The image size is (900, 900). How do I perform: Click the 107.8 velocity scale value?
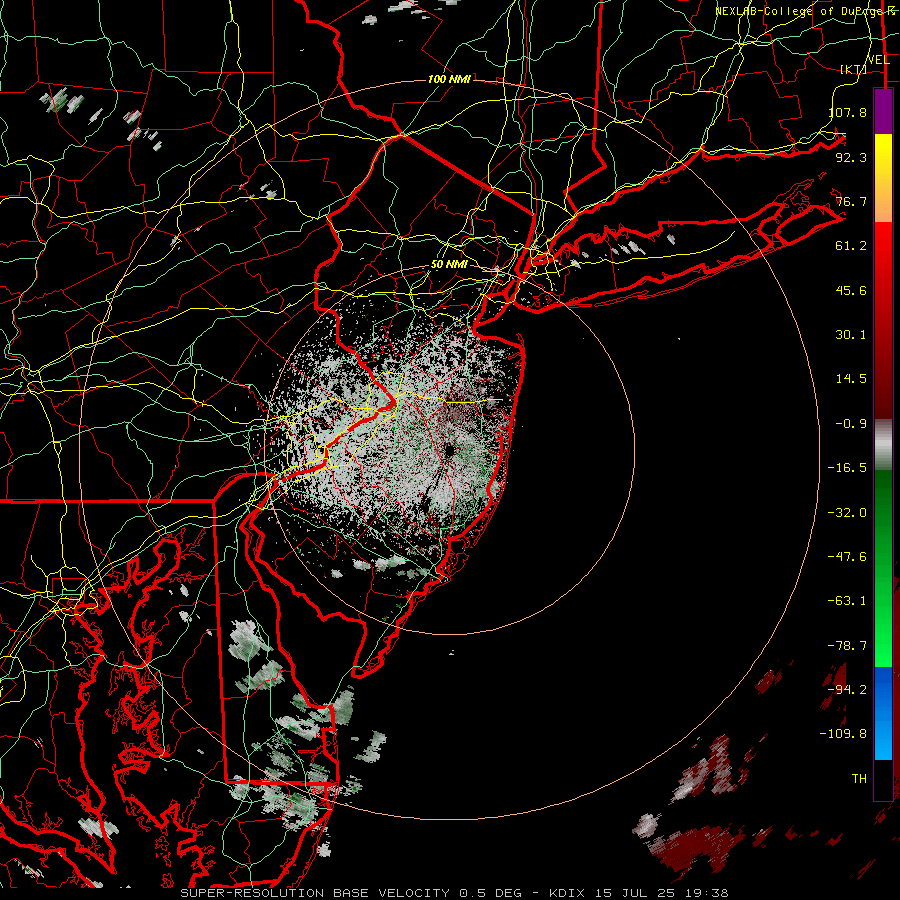pyautogui.click(x=848, y=112)
